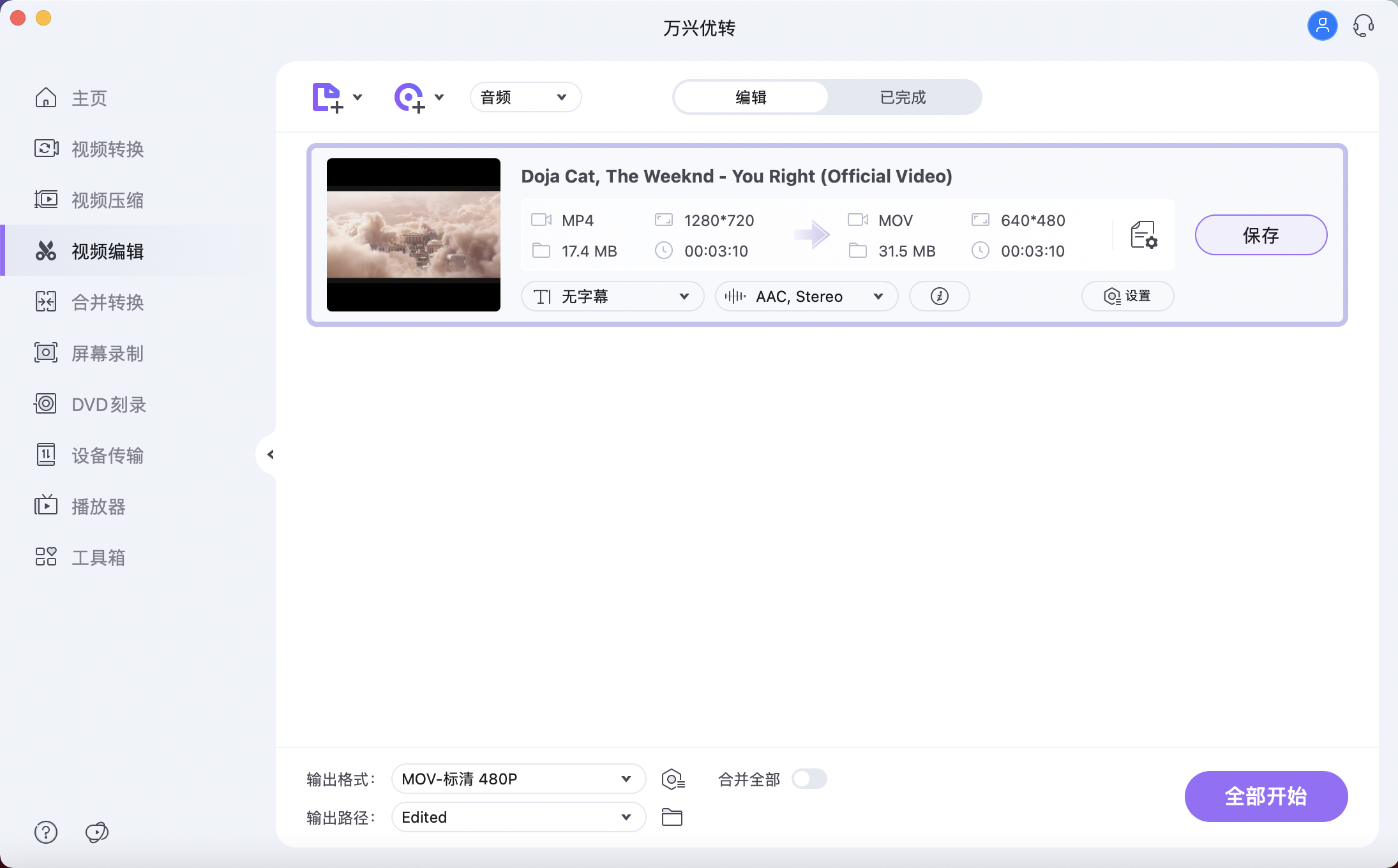
Task: Open the output folder icon
Action: coord(672,817)
